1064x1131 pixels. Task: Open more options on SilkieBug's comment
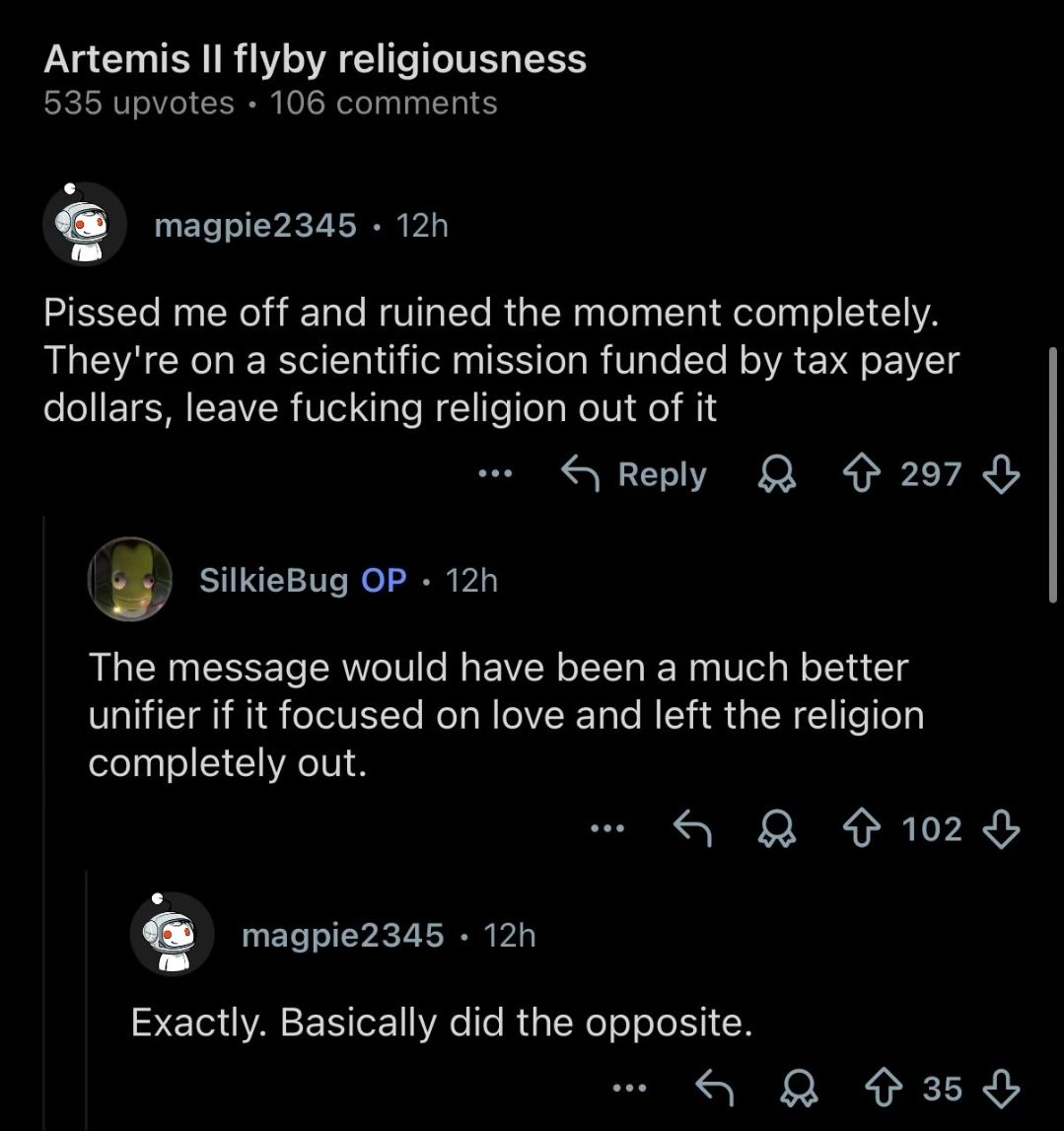tap(607, 828)
